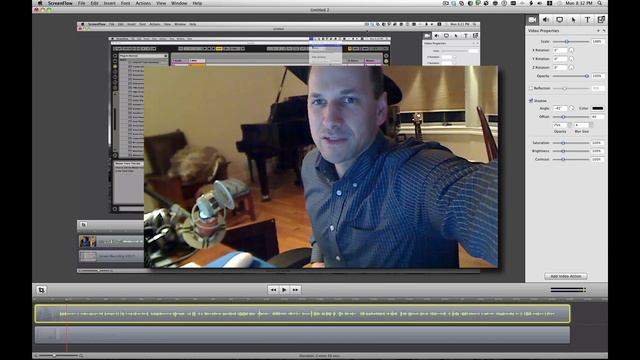Click the timeline zoom slider

click(58, 356)
